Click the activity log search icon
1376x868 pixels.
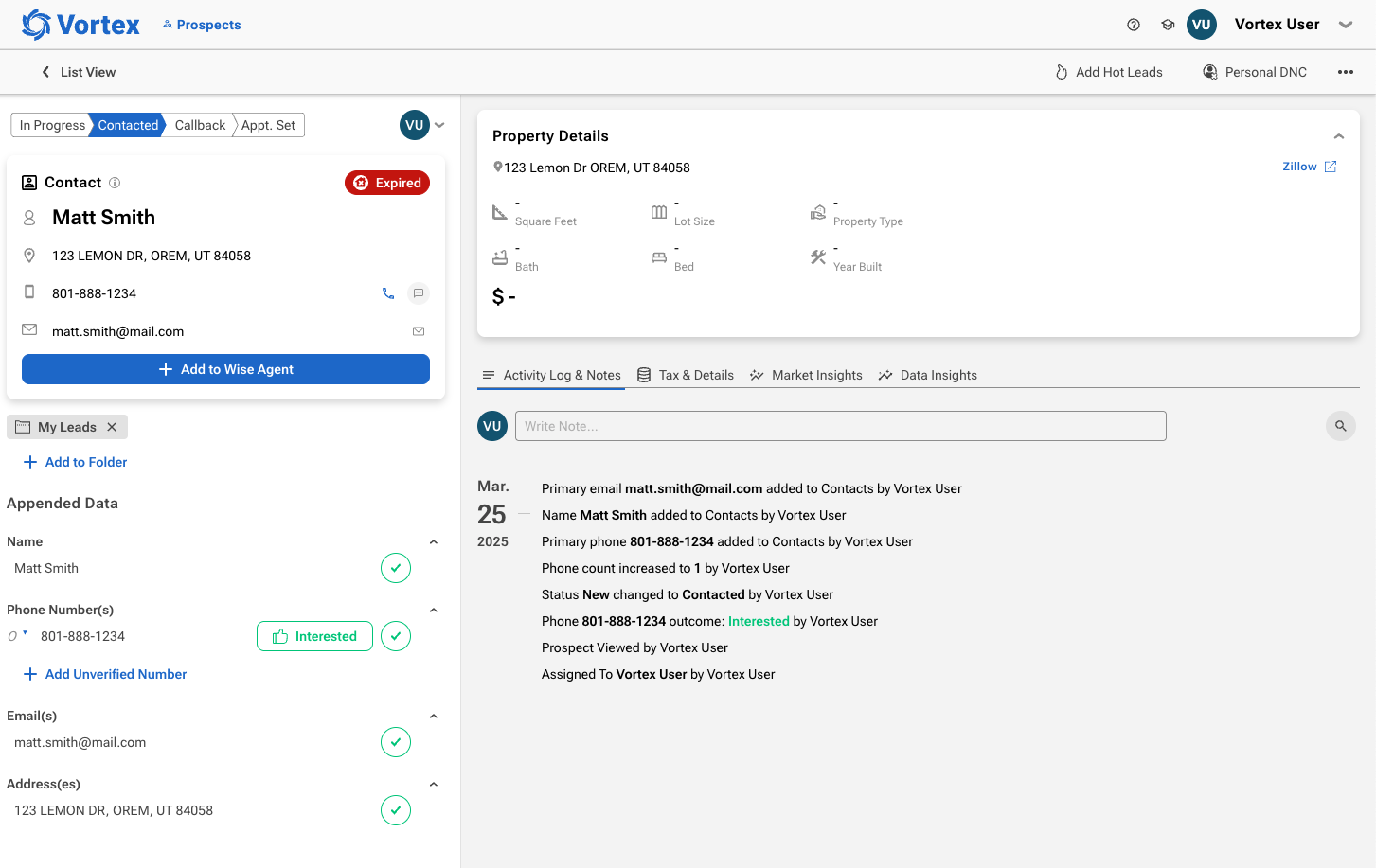(x=1341, y=426)
